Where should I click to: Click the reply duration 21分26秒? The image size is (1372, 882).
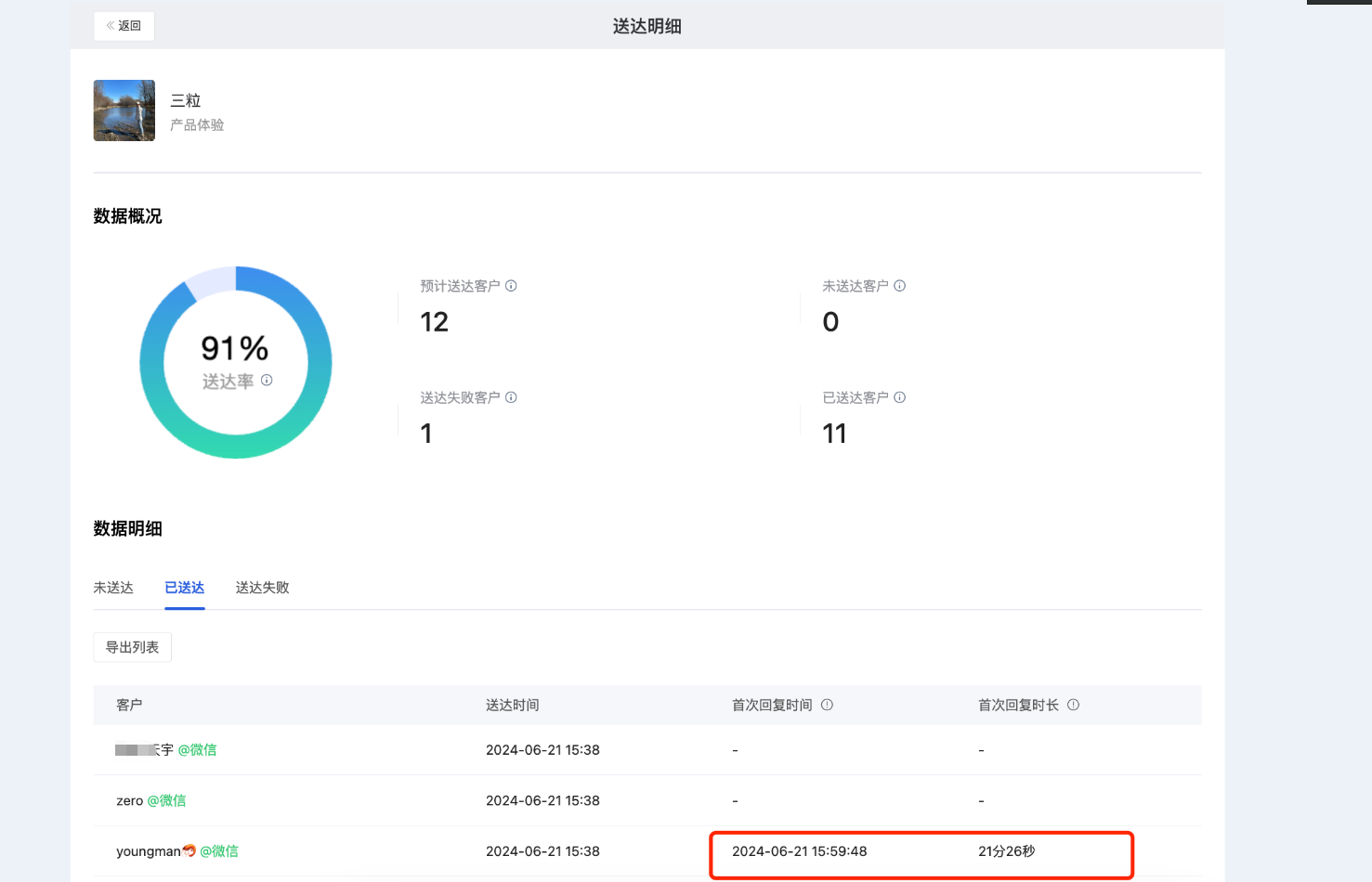[x=1007, y=851]
